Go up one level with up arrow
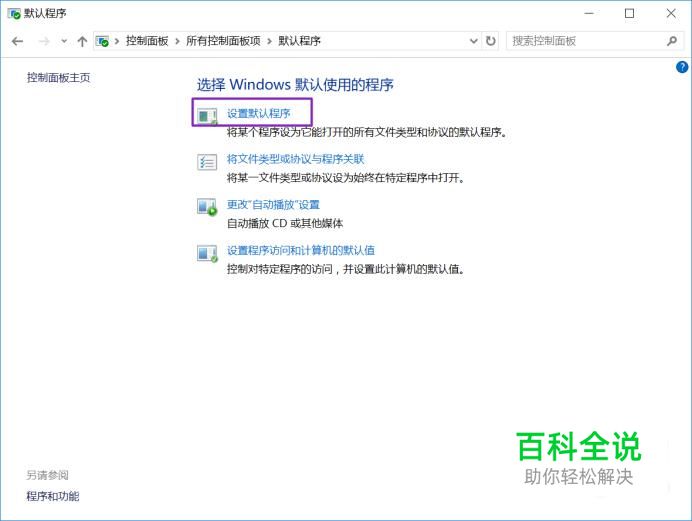This screenshot has width=692, height=521. point(82,41)
